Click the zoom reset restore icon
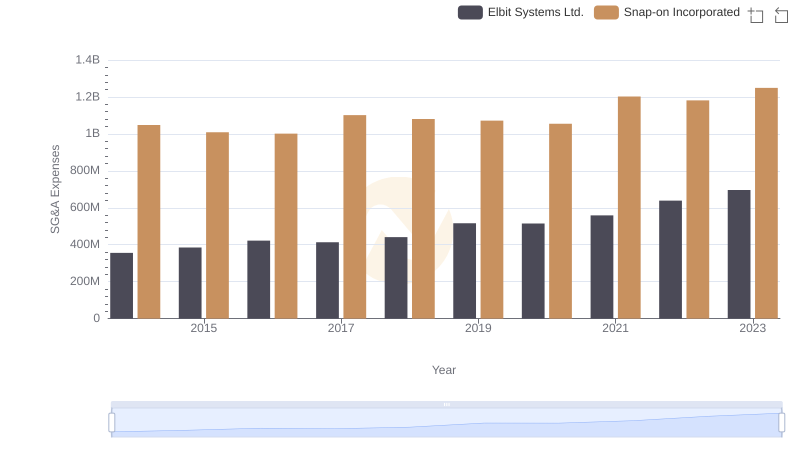 pyautogui.click(x=781, y=15)
